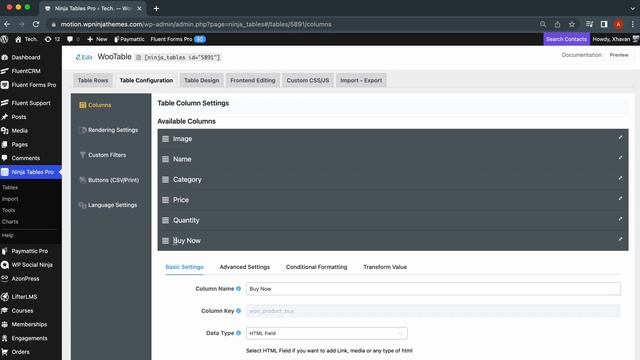This screenshot has width=640, height=360.
Task: Open Howdy, Xhavan user menu
Action: click(615, 39)
